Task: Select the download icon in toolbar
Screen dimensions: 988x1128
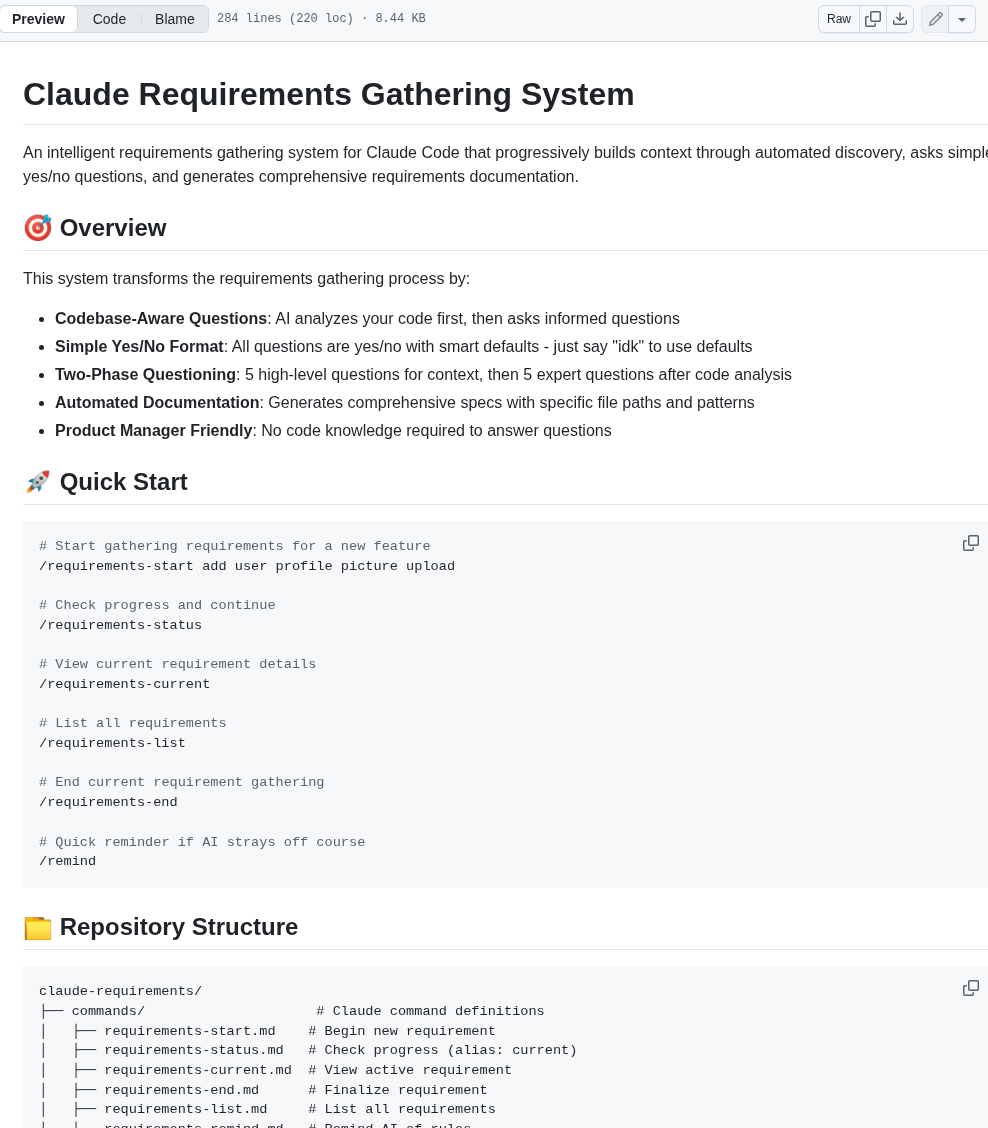Action: point(900,19)
